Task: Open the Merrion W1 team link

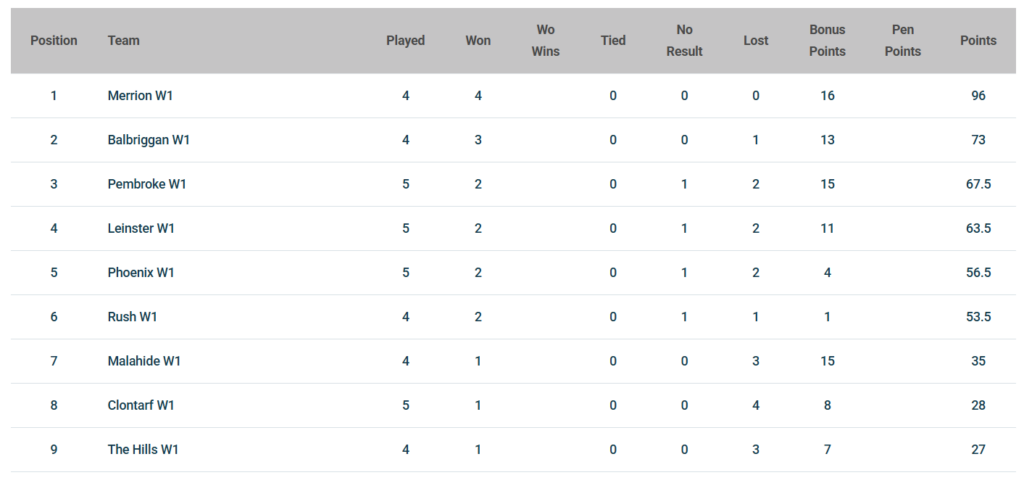Action: pos(140,96)
